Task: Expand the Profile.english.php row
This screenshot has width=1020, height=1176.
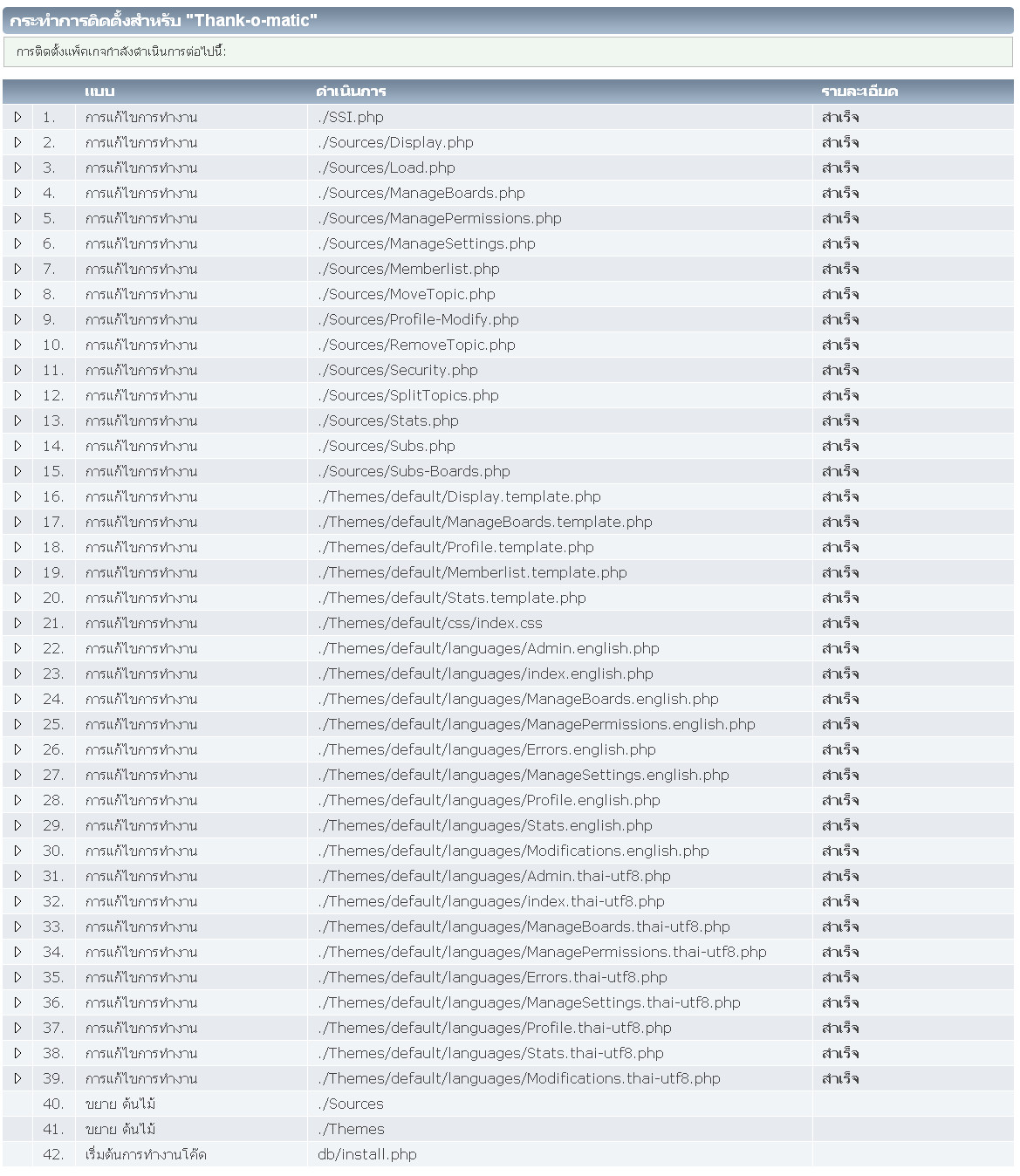Action: [x=17, y=800]
